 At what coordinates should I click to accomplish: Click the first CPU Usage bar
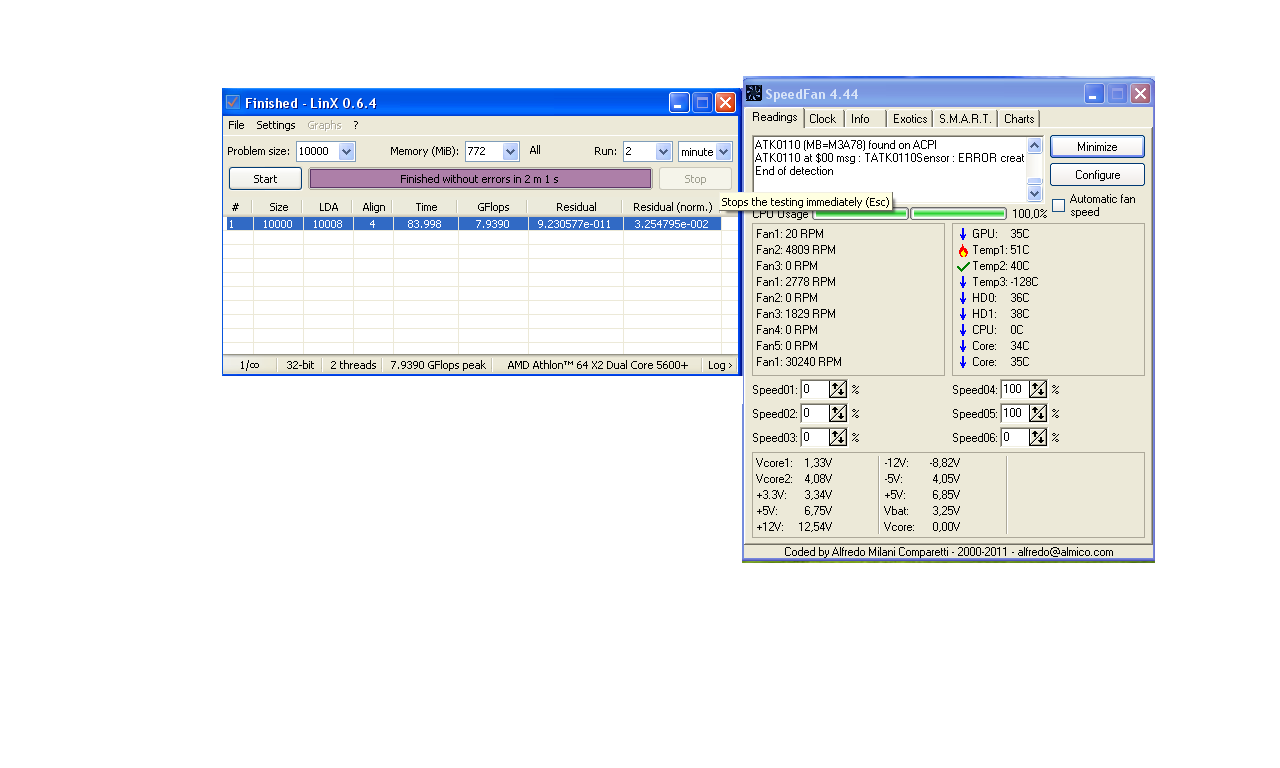tap(861, 213)
